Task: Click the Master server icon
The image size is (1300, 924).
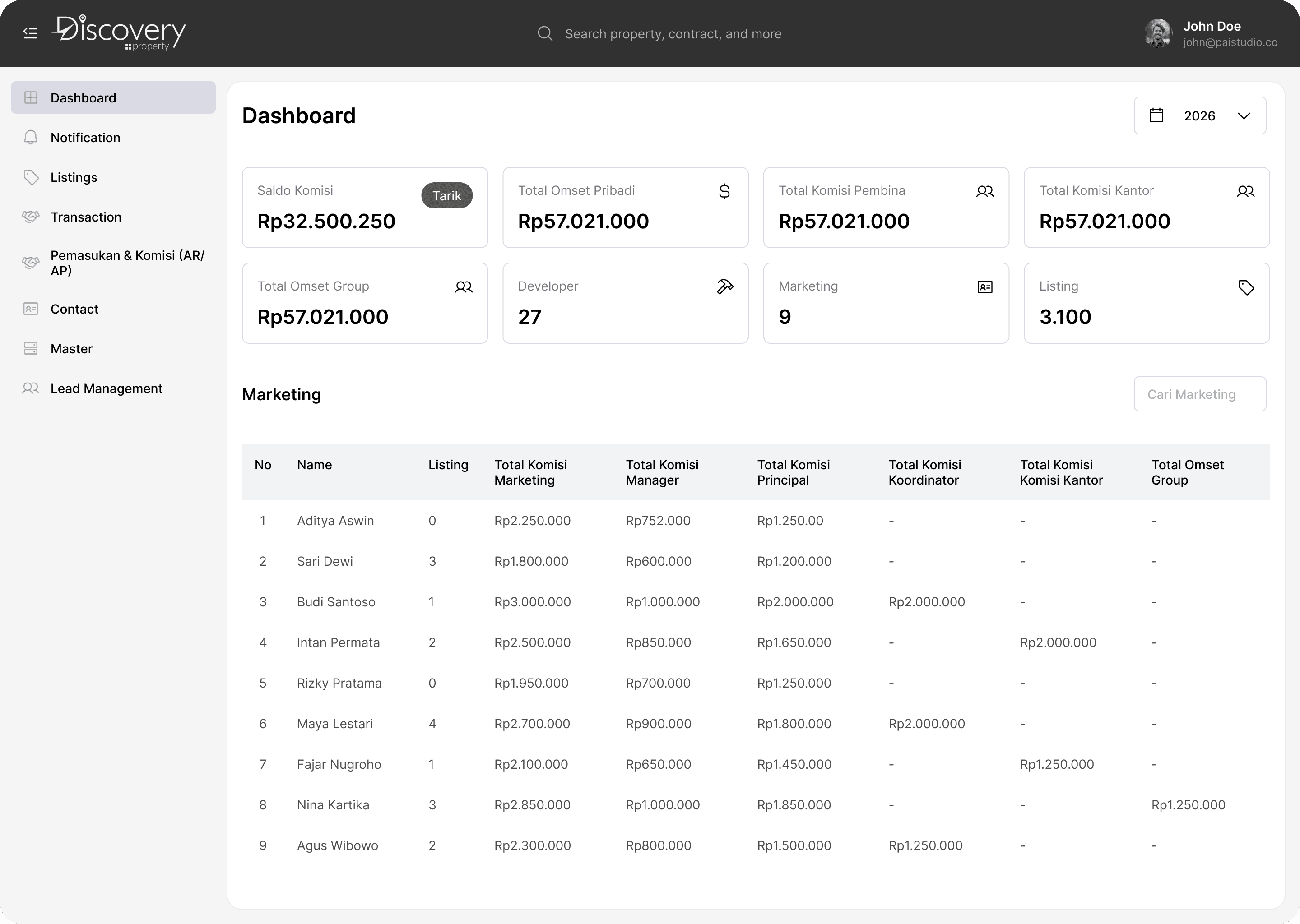Action: (x=31, y=349)
